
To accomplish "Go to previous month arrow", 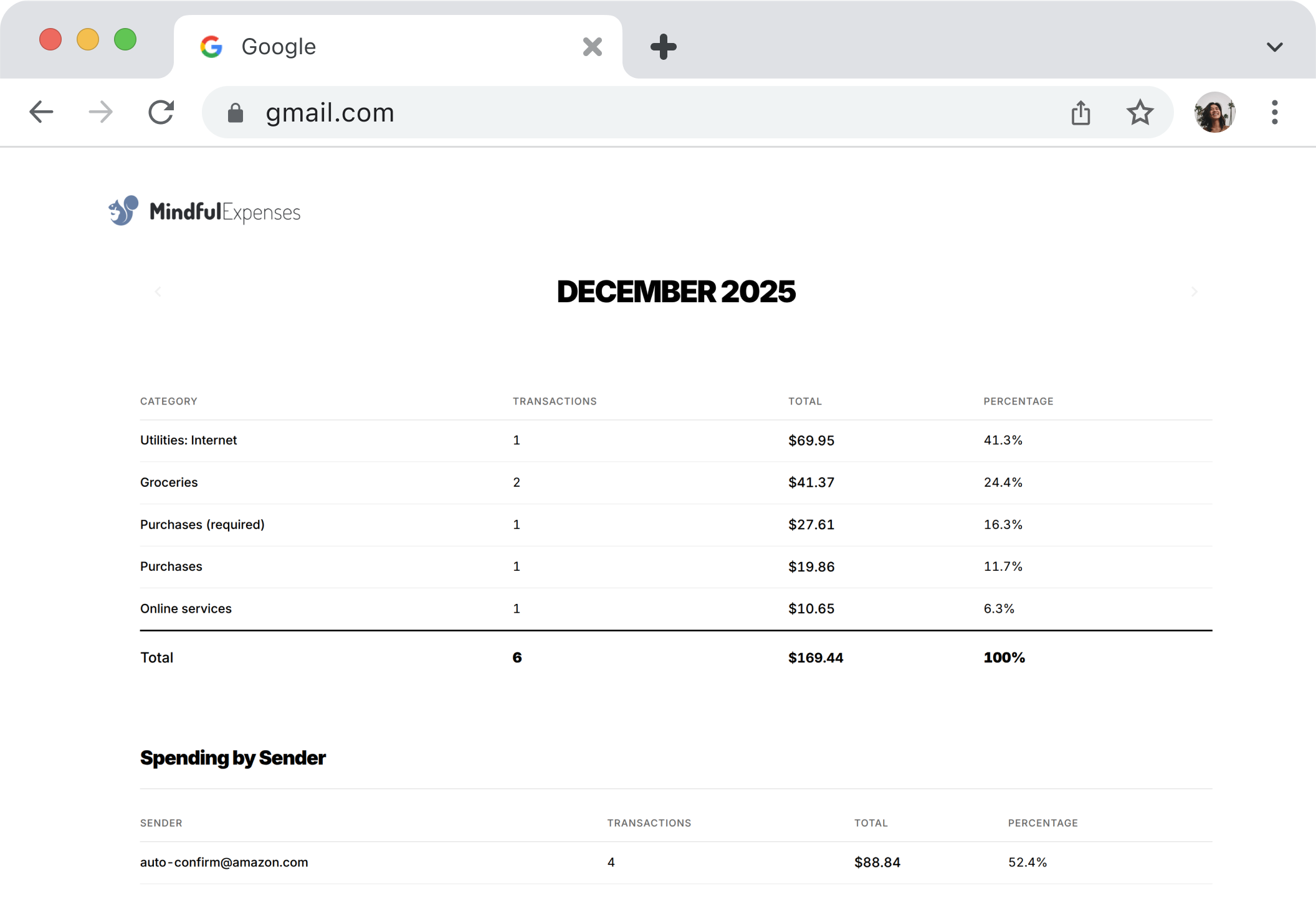I will [158, 292].
